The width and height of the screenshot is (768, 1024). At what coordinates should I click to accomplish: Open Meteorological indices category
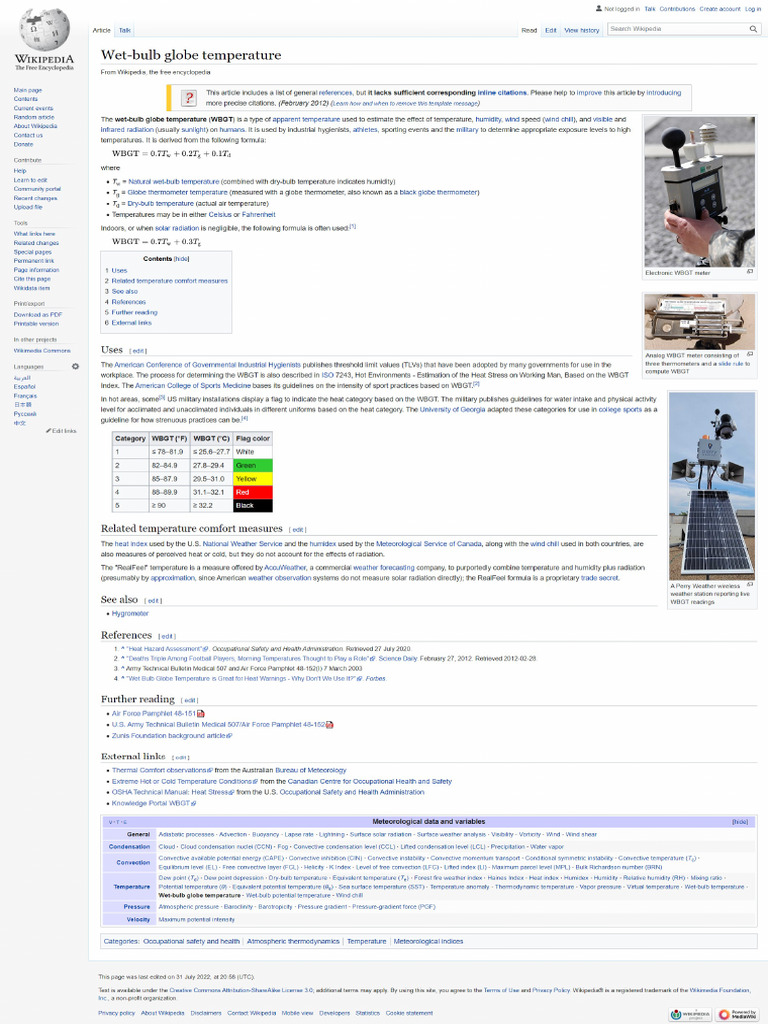pos(428,942)
